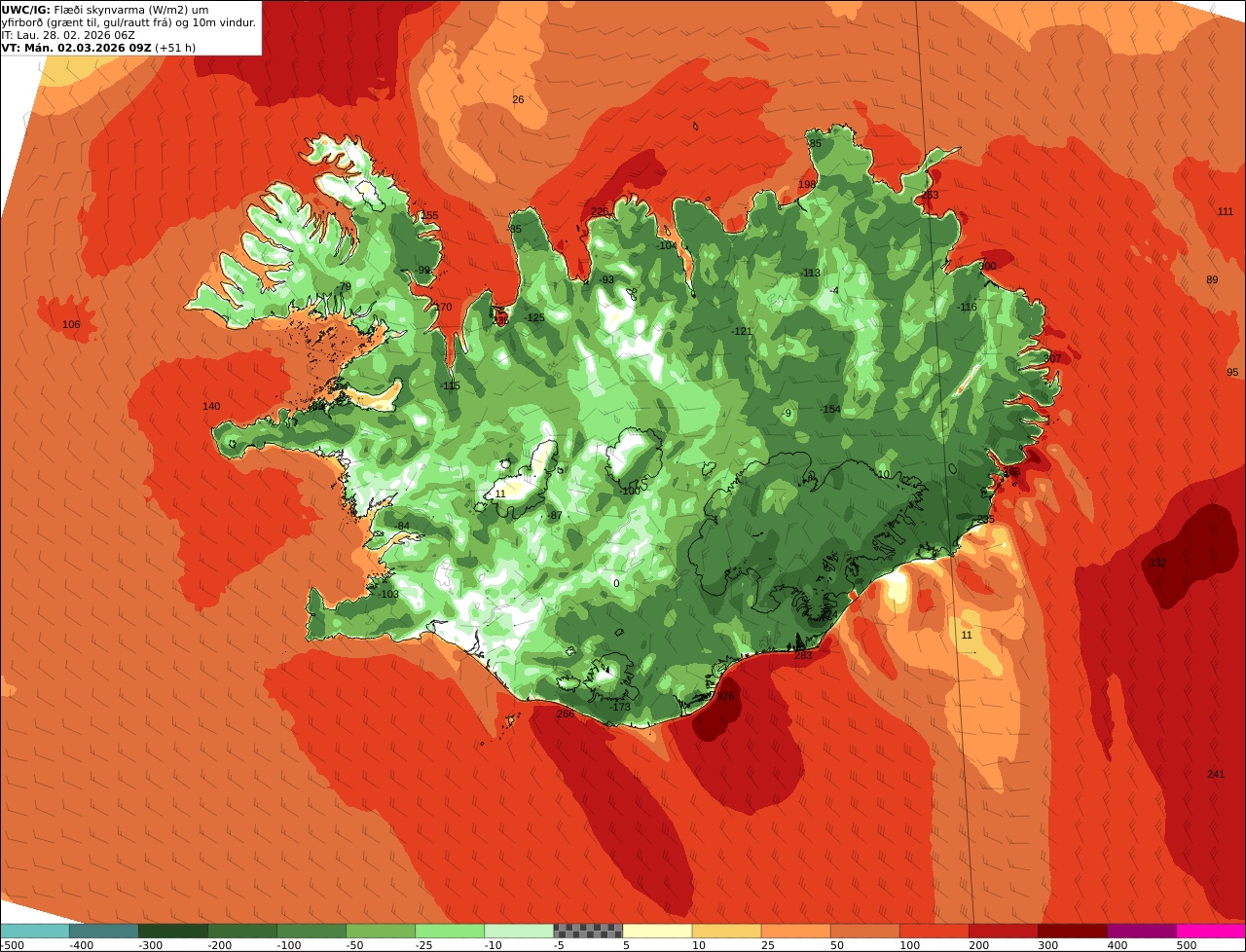Click the map value '-121'

pos(742,332)
